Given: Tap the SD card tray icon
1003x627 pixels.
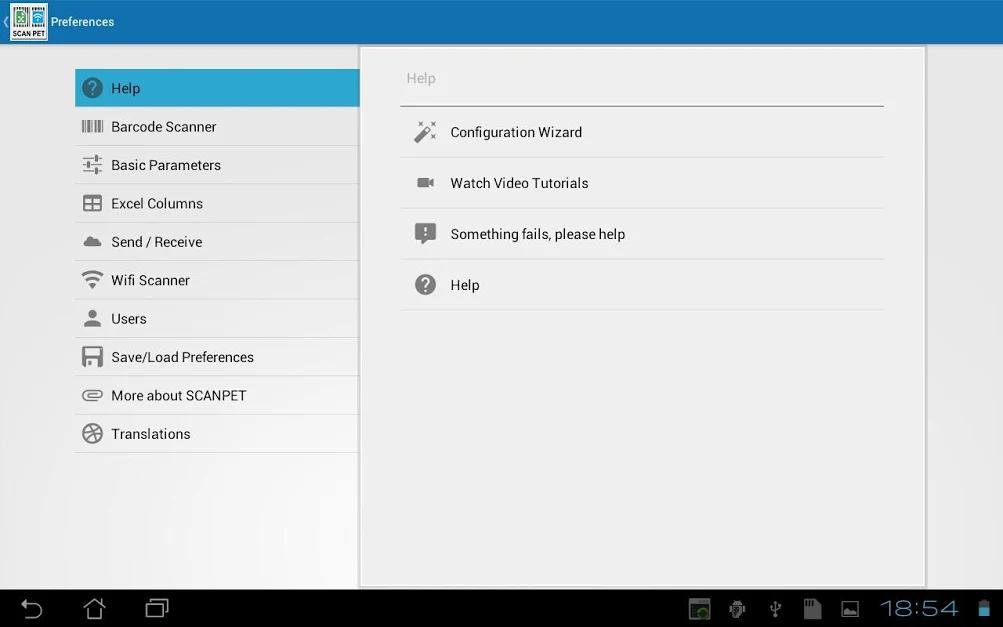Looking at the screenshot, I should 812,608.
